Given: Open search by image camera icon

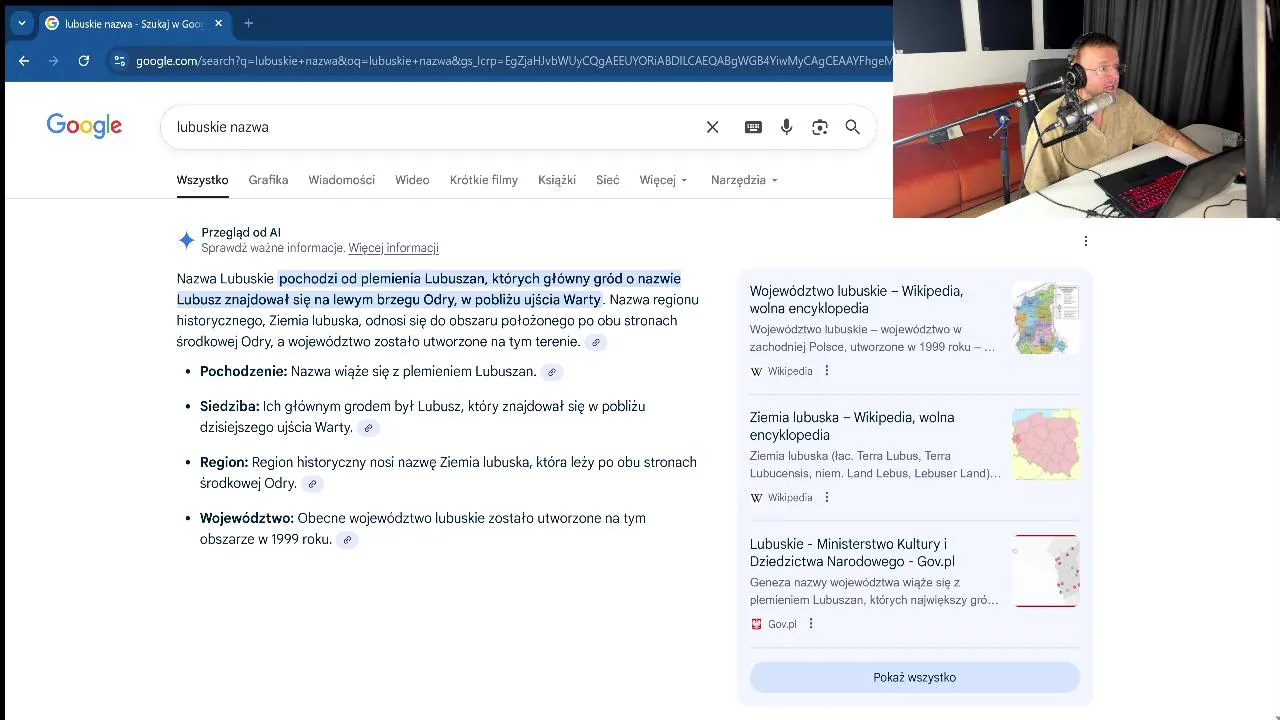Looking at the screenshot, I should coord(820,127).
